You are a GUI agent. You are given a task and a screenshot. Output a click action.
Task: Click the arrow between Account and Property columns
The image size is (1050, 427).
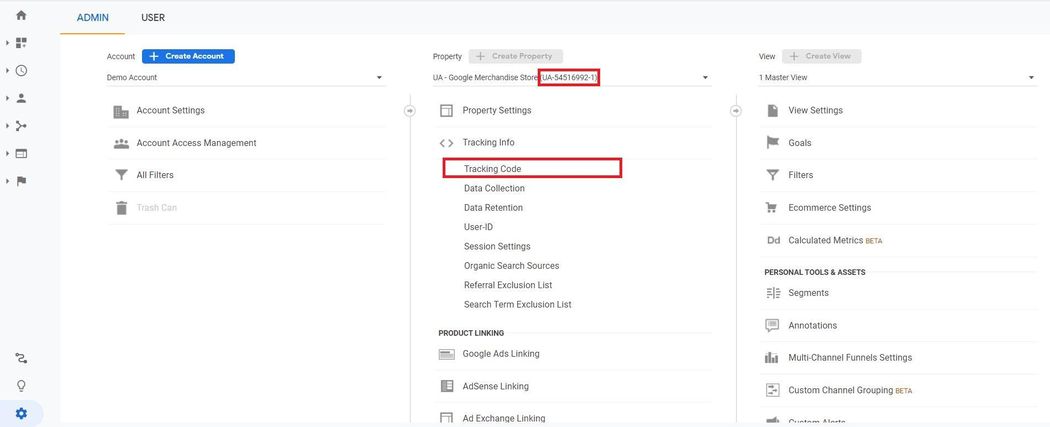tap(410, 110)
